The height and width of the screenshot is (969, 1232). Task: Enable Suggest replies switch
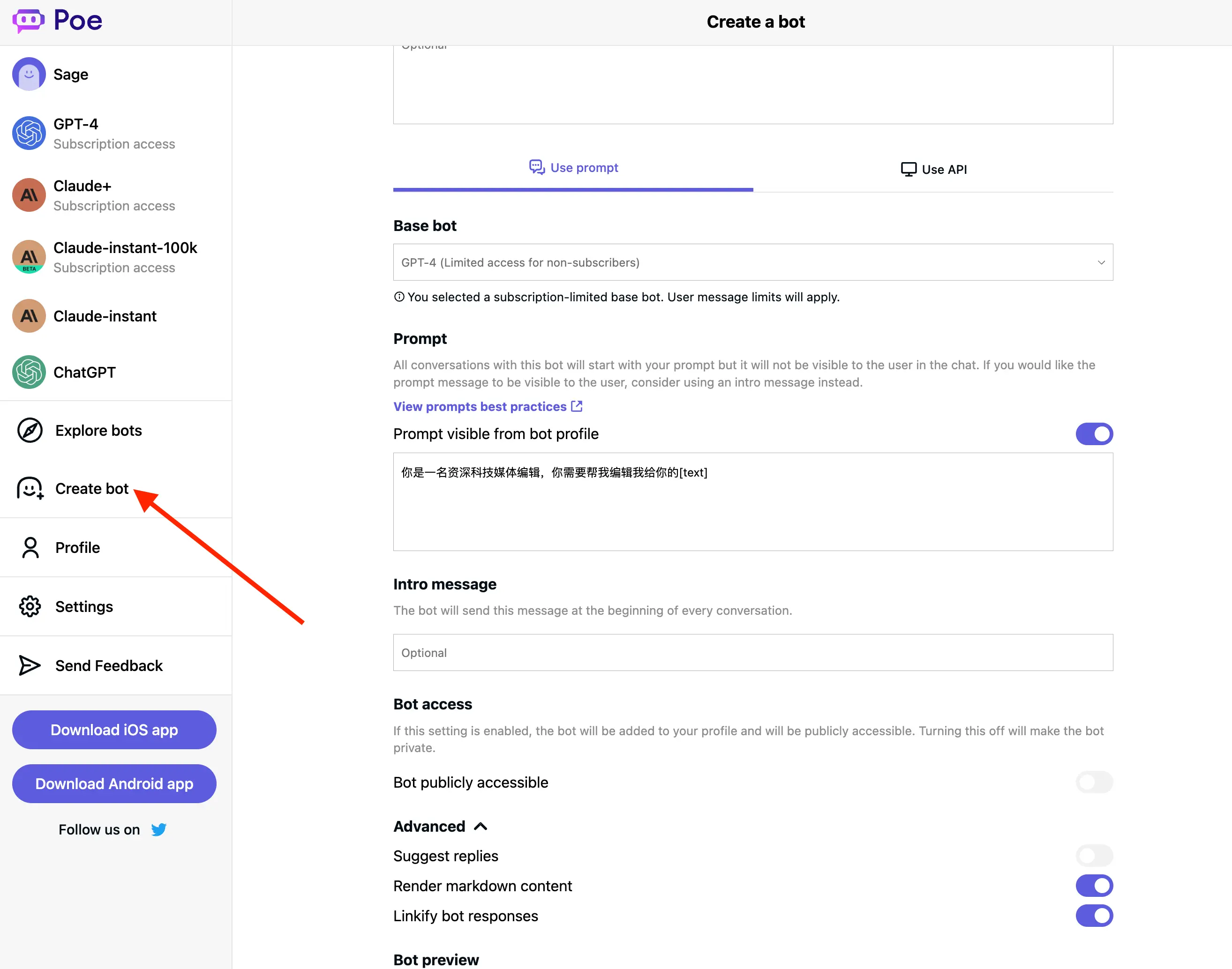[1094, 856]
